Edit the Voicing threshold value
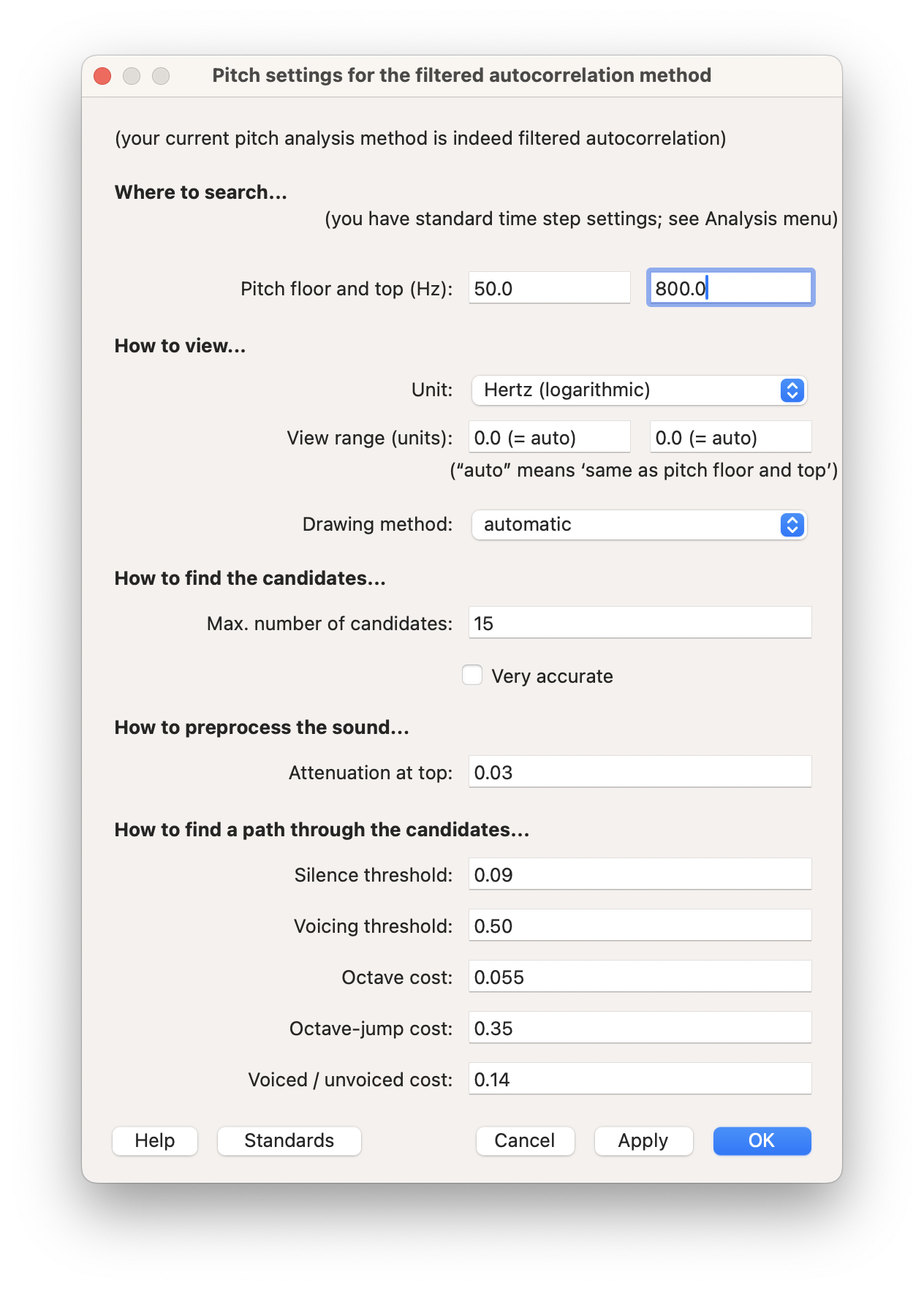Viewport: 924px width, 1291px height. (640, 925)
